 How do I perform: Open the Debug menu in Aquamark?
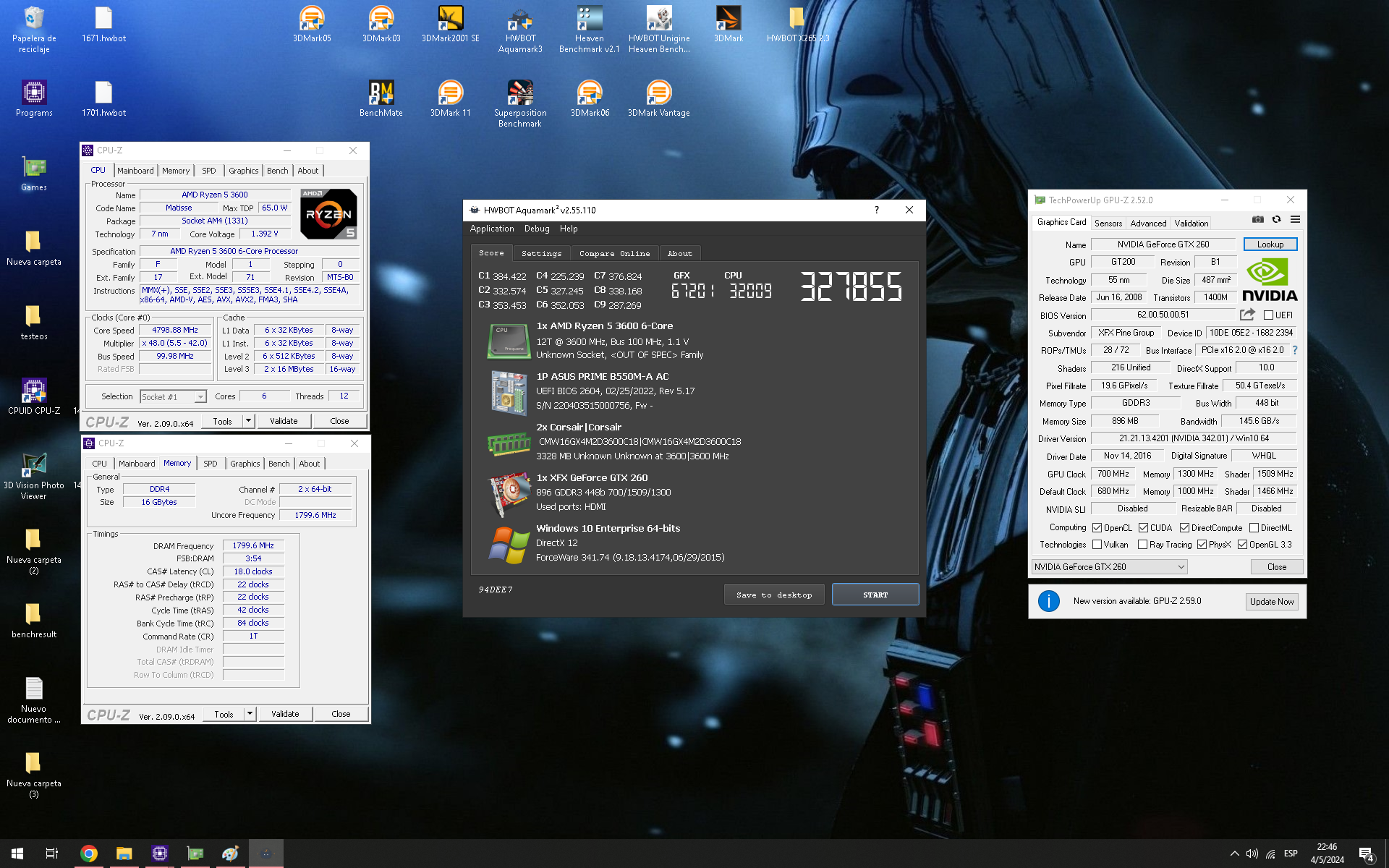[x=537, y=229]
